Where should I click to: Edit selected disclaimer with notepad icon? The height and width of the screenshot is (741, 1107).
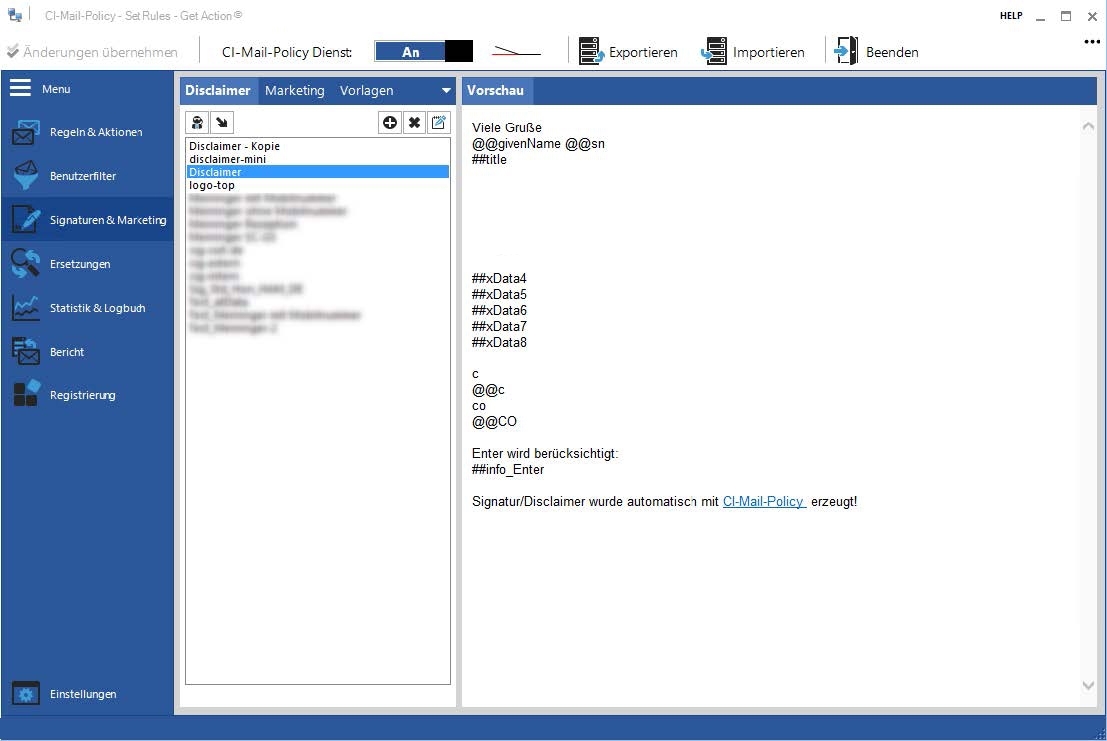tap(438, 123)
